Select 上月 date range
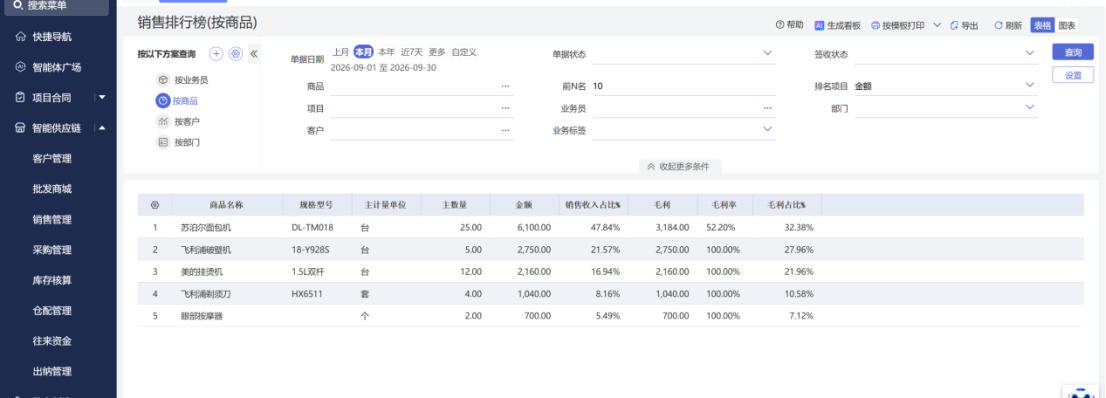The height and width of the screenshot is (398, 1106). pos(340,52)
